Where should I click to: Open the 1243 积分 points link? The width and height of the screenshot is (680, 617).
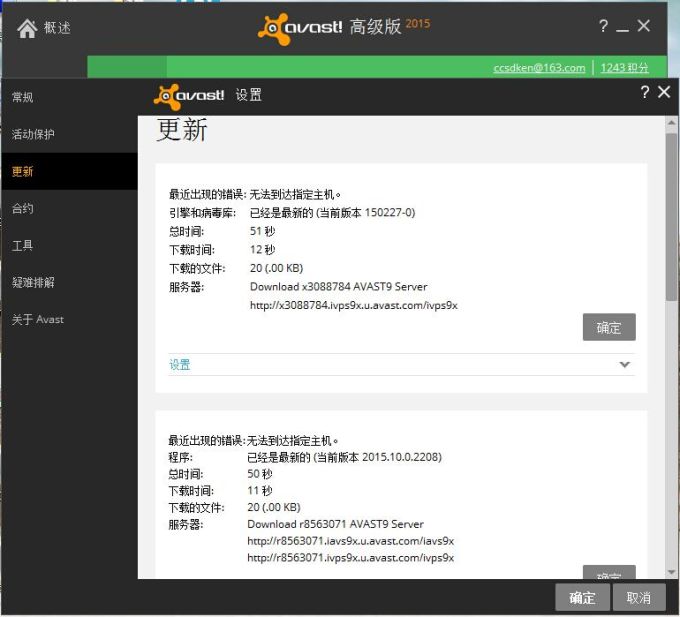pos(624,68)
